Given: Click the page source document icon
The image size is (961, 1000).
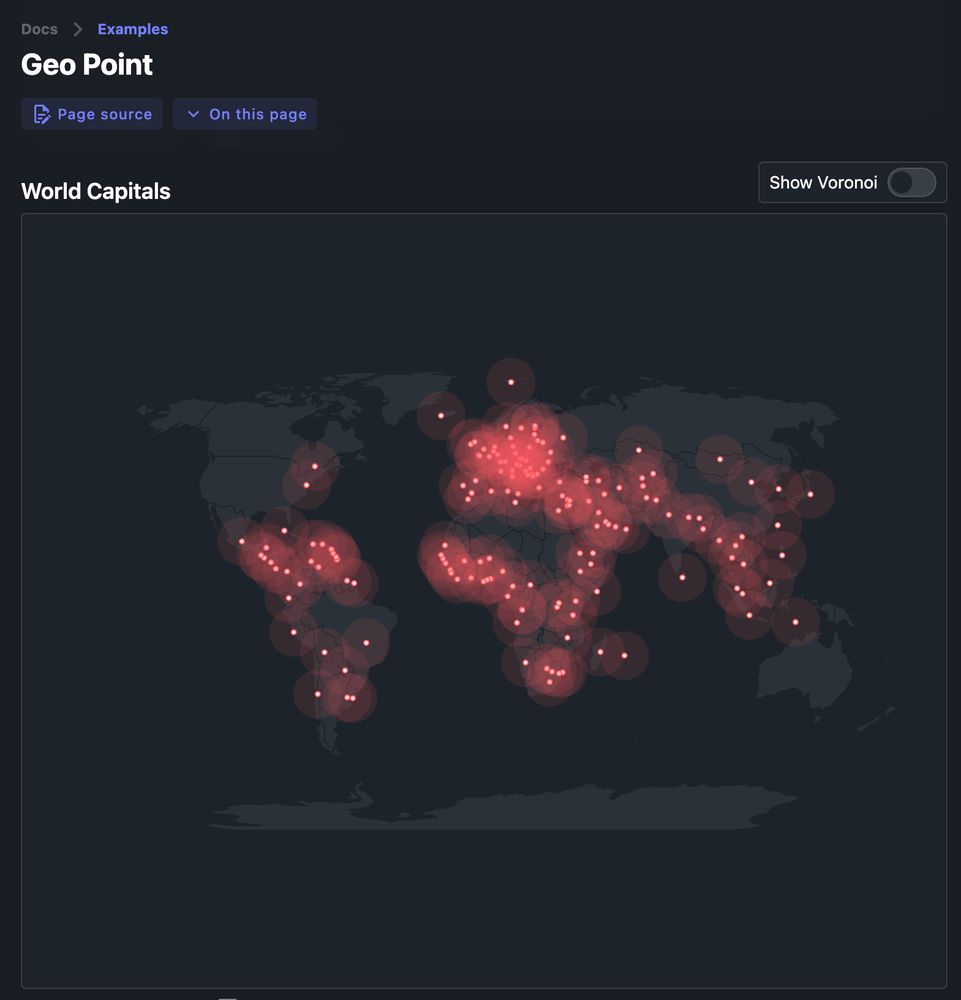Looking at the screenshot, I should [x=42, y=114].
